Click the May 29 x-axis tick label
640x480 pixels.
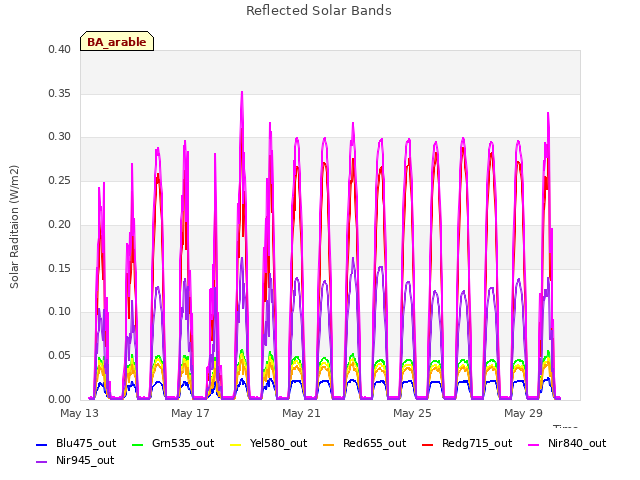(523, 413)
